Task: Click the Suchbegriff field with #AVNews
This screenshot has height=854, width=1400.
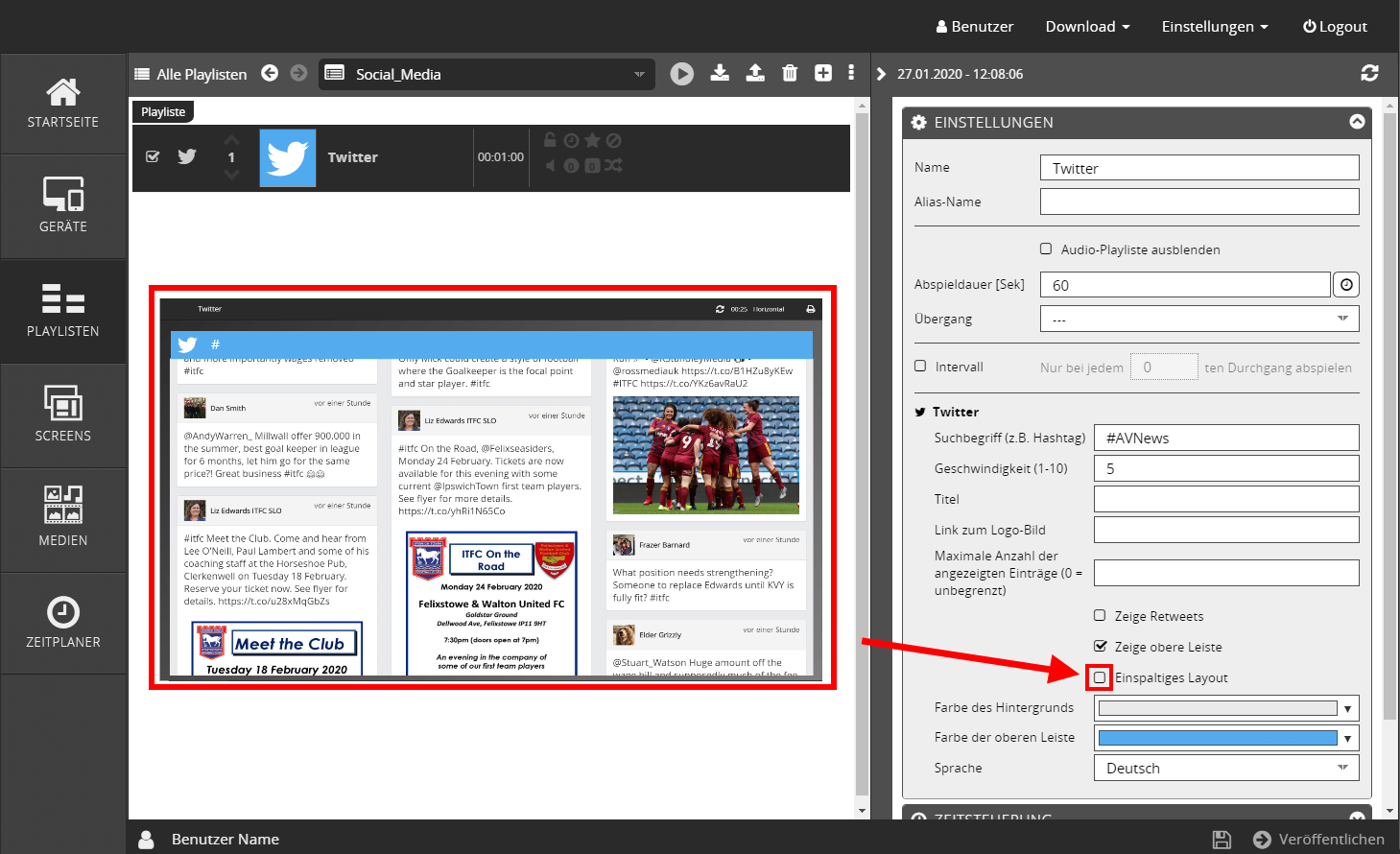Action: point(1226,438)
